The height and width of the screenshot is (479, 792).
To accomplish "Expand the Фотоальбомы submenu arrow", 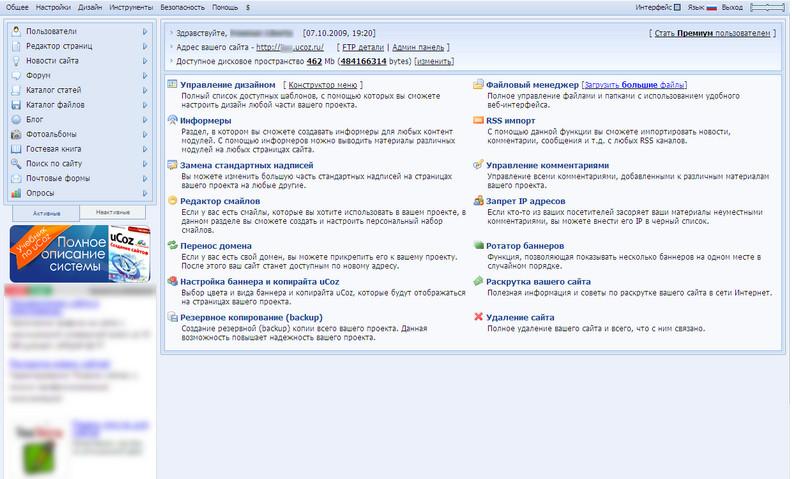I will click(145, 134).
